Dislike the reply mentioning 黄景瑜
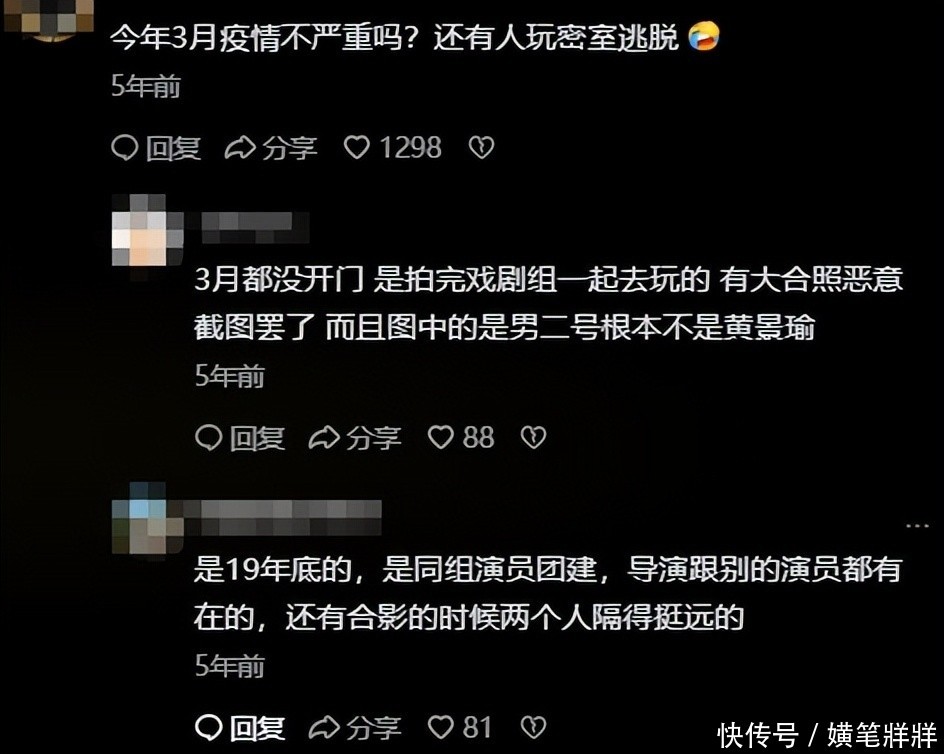This screenshot has width=944, height=754. point(533,437)
